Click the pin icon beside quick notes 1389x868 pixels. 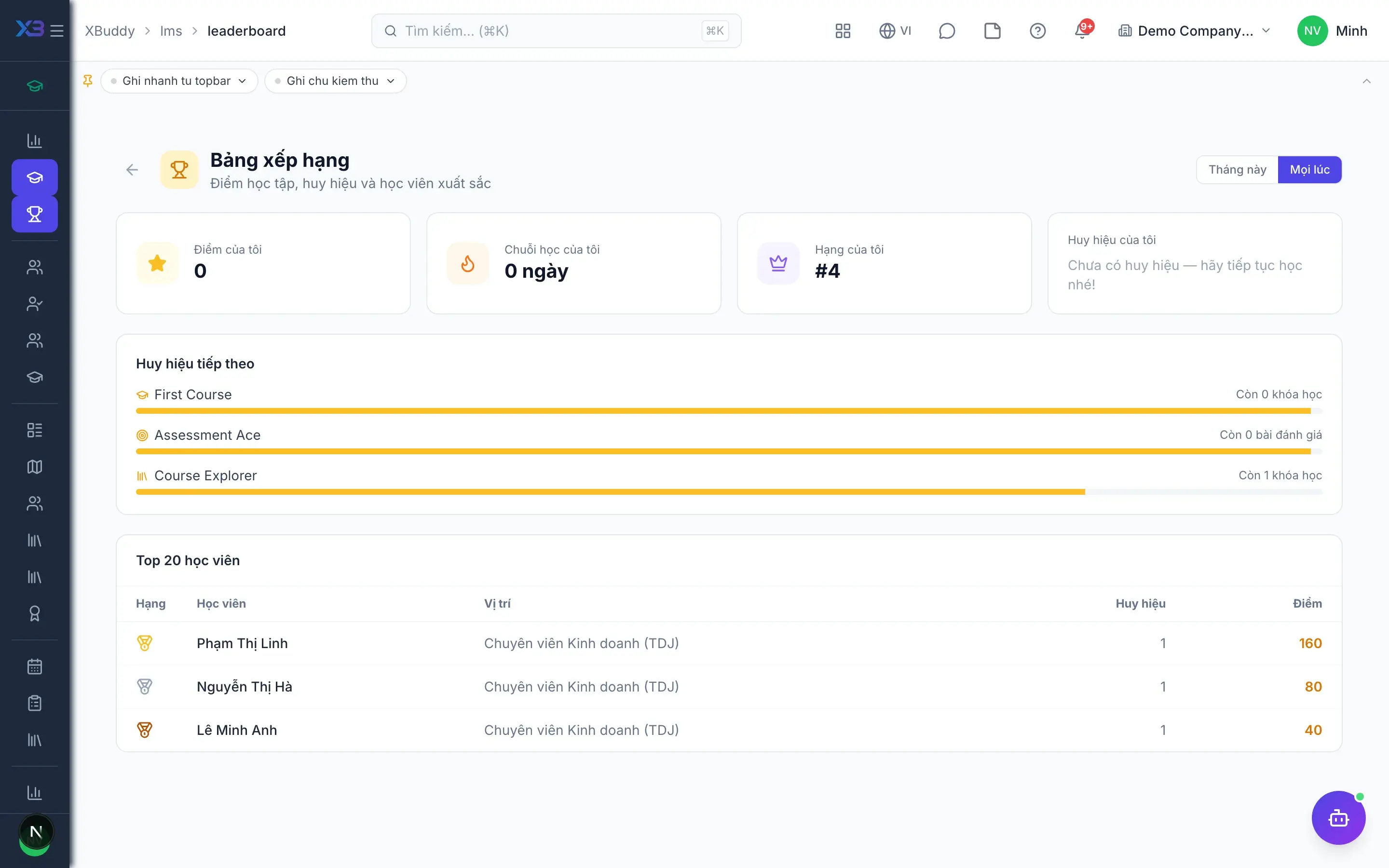click(x=88, y=81)
